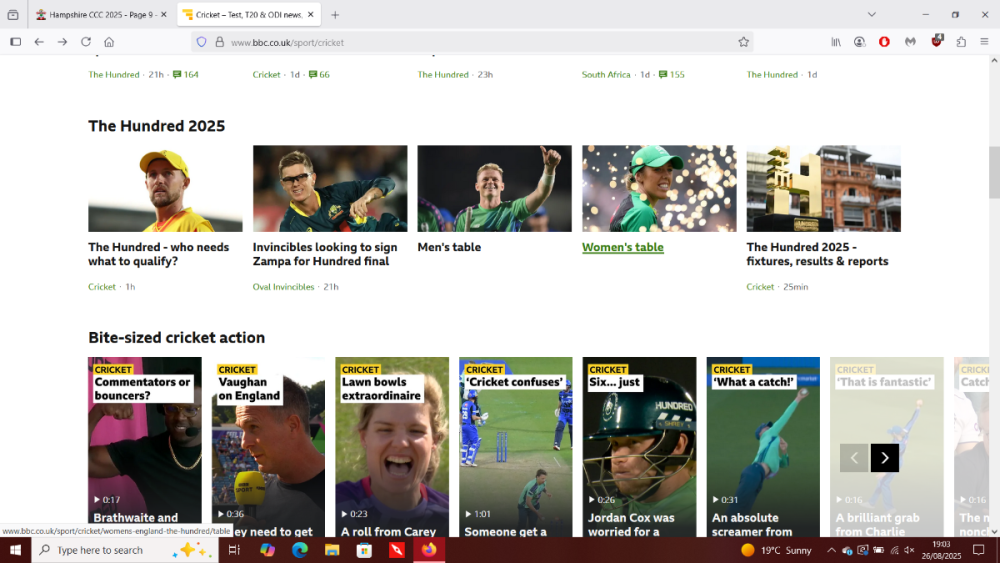1000x563 pixels.
Task: Open the Firefox application menu
Action: tap(984, 42)
